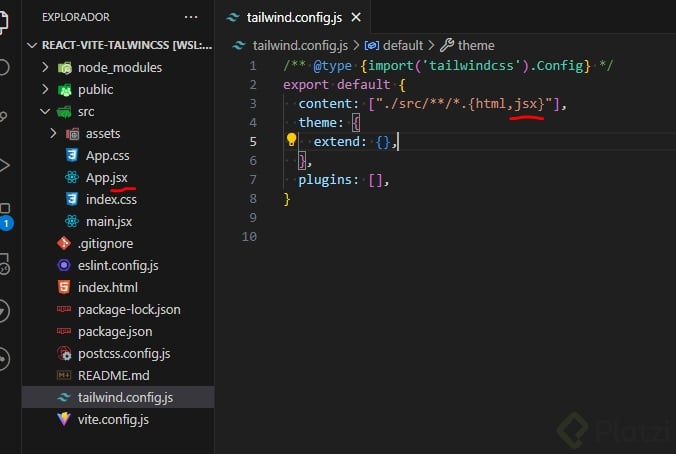Open package-lock.json in the explorer
Image resolution: width=676 pixels, height=454 pixels.
tap(129, 310)
